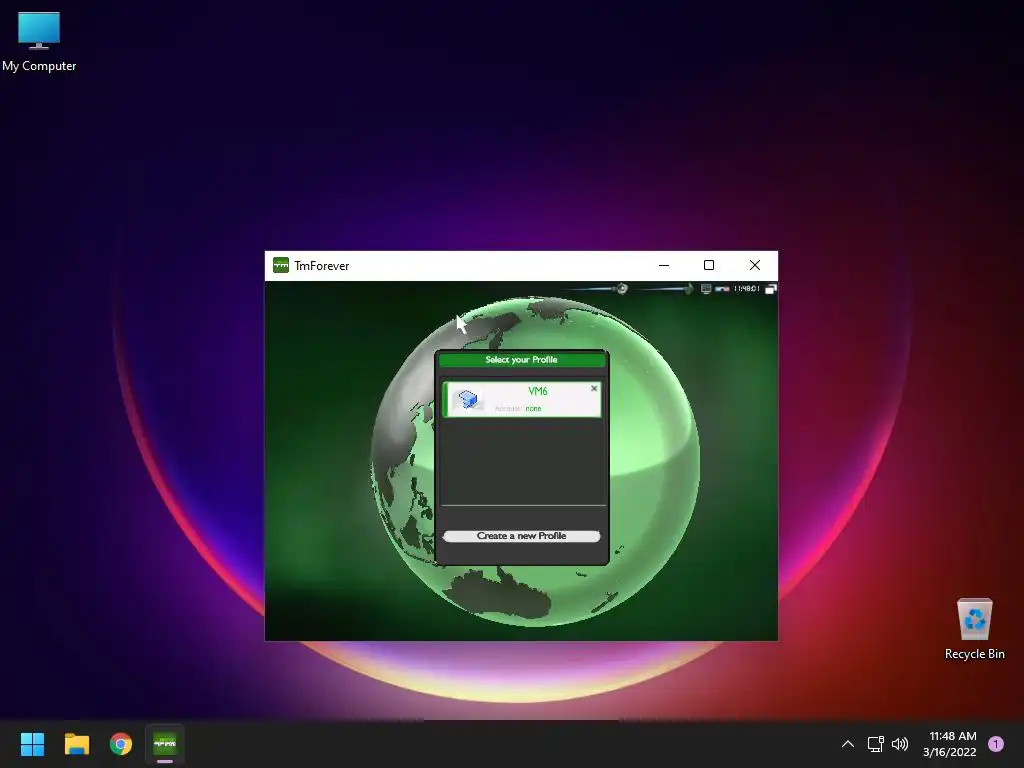Delete VM6 profile with its X

pyautogui.click(x=594, y=388)
